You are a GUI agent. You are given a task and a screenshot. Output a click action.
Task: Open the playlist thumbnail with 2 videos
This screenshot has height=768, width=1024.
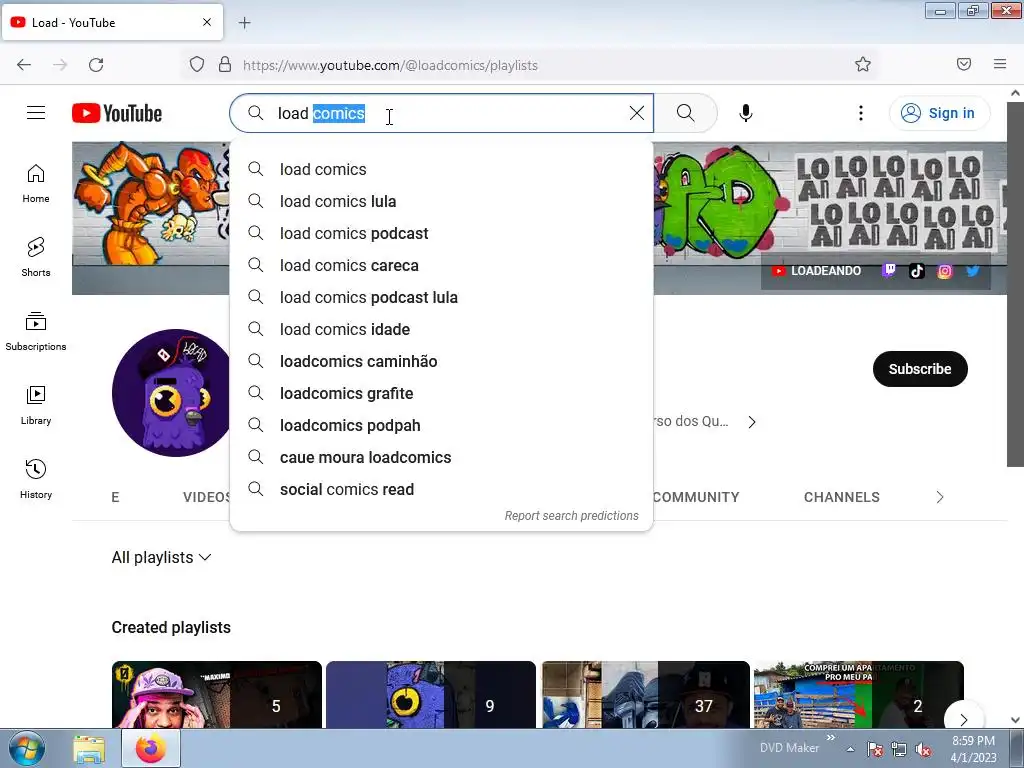point(859,695)
